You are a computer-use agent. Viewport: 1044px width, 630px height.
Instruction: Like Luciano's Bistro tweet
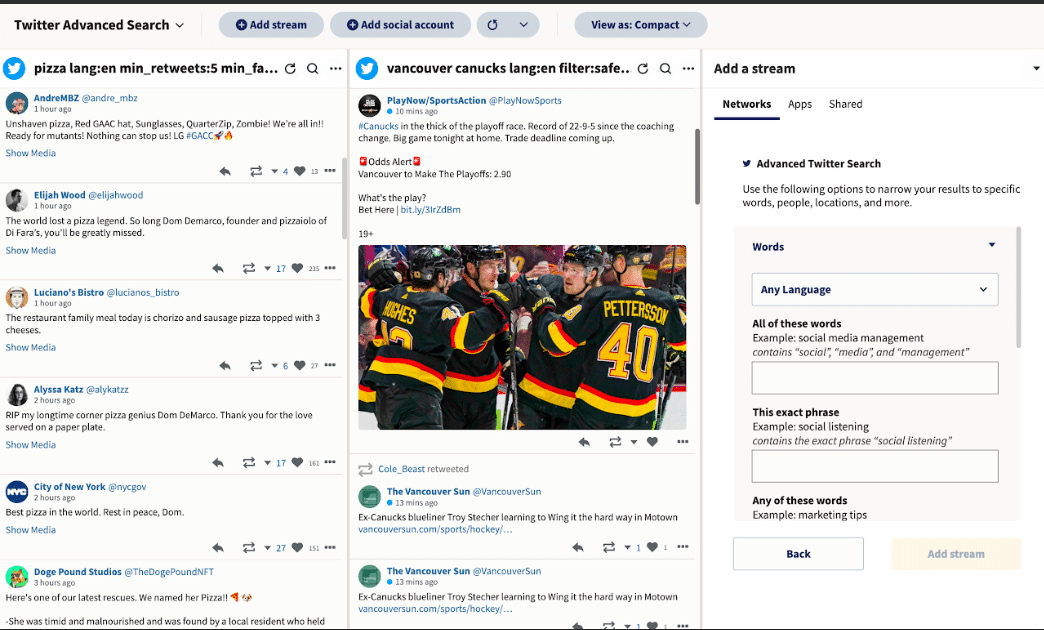pyautogui.click(x=300, y=366)
